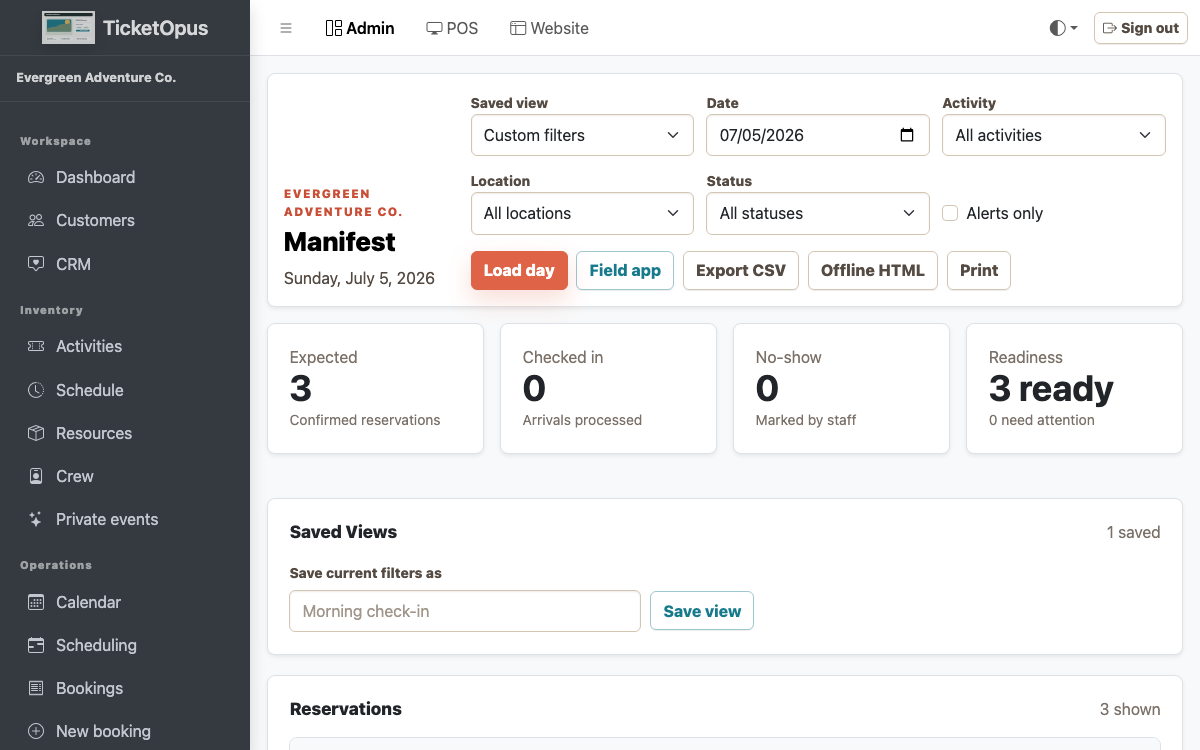Open the Location dropdown
1200x750 pixels.
pyautogui.click(x=582, y=213)
